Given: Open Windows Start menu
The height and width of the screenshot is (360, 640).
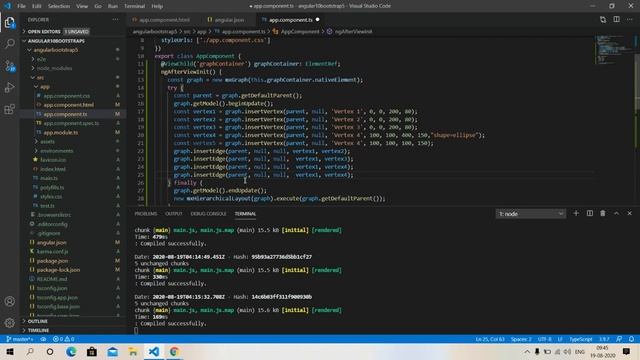Looking at the screenshot, I should click(10, 351).
